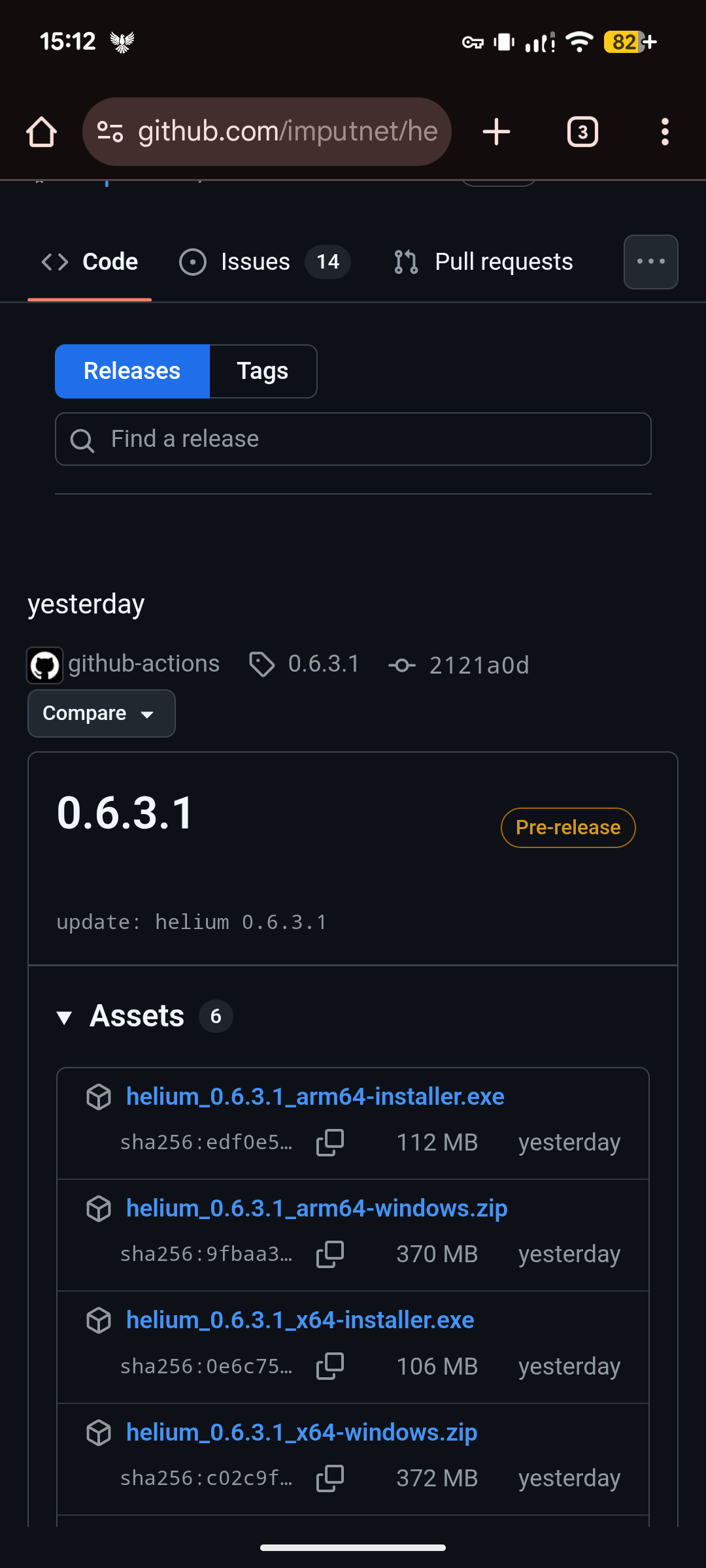Download helium_0.6.3.1_x64-installer.exe

(300, 1320)
